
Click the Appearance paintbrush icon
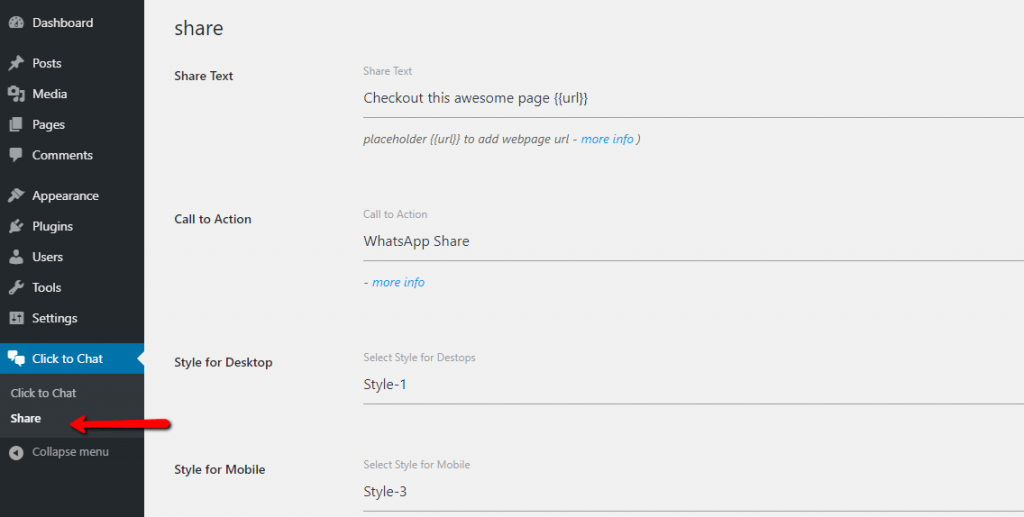[x=16, y=196]
